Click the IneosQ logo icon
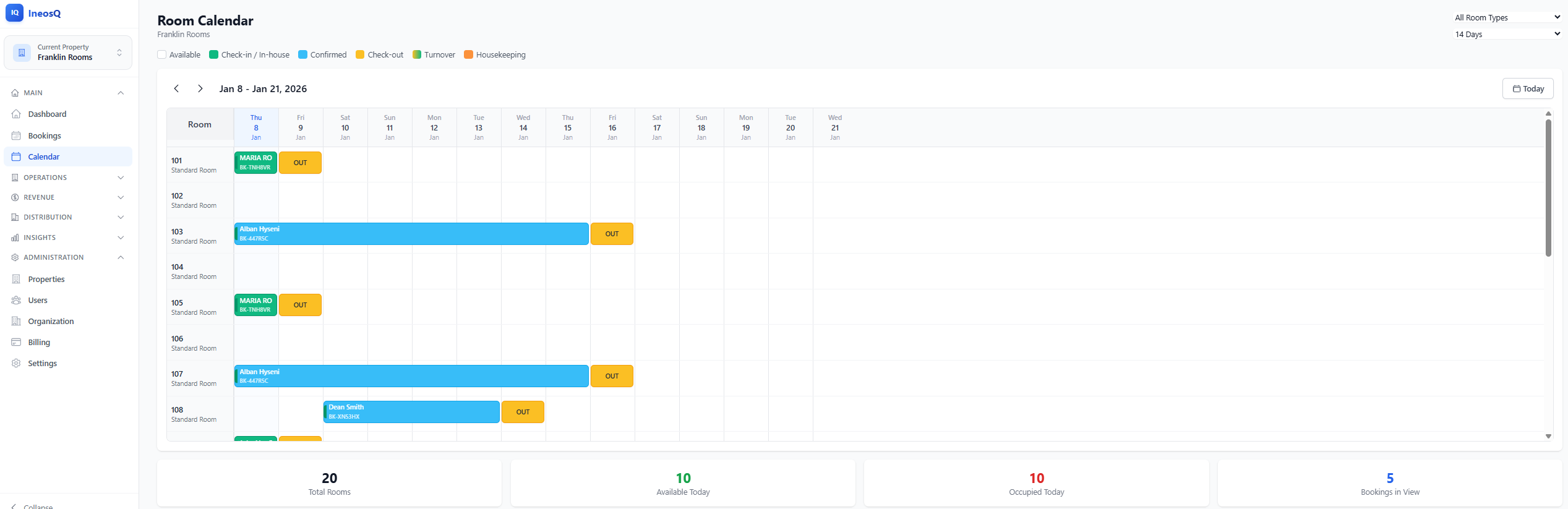The height and width of the screenshot is (509, 1568). (14, 12)
